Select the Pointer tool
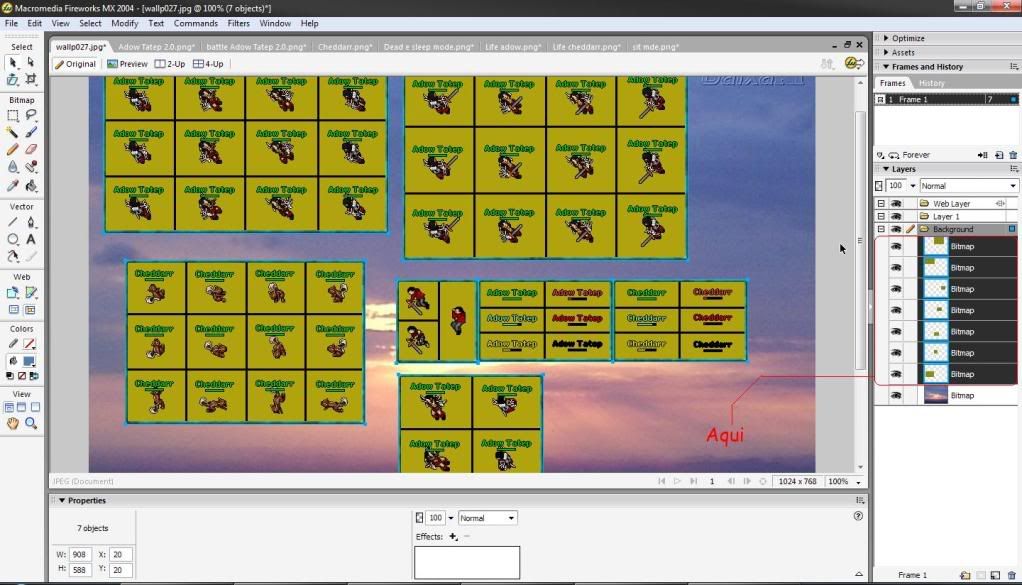The height and width of the screenshot is (585, 1022). tap(13, 62)
